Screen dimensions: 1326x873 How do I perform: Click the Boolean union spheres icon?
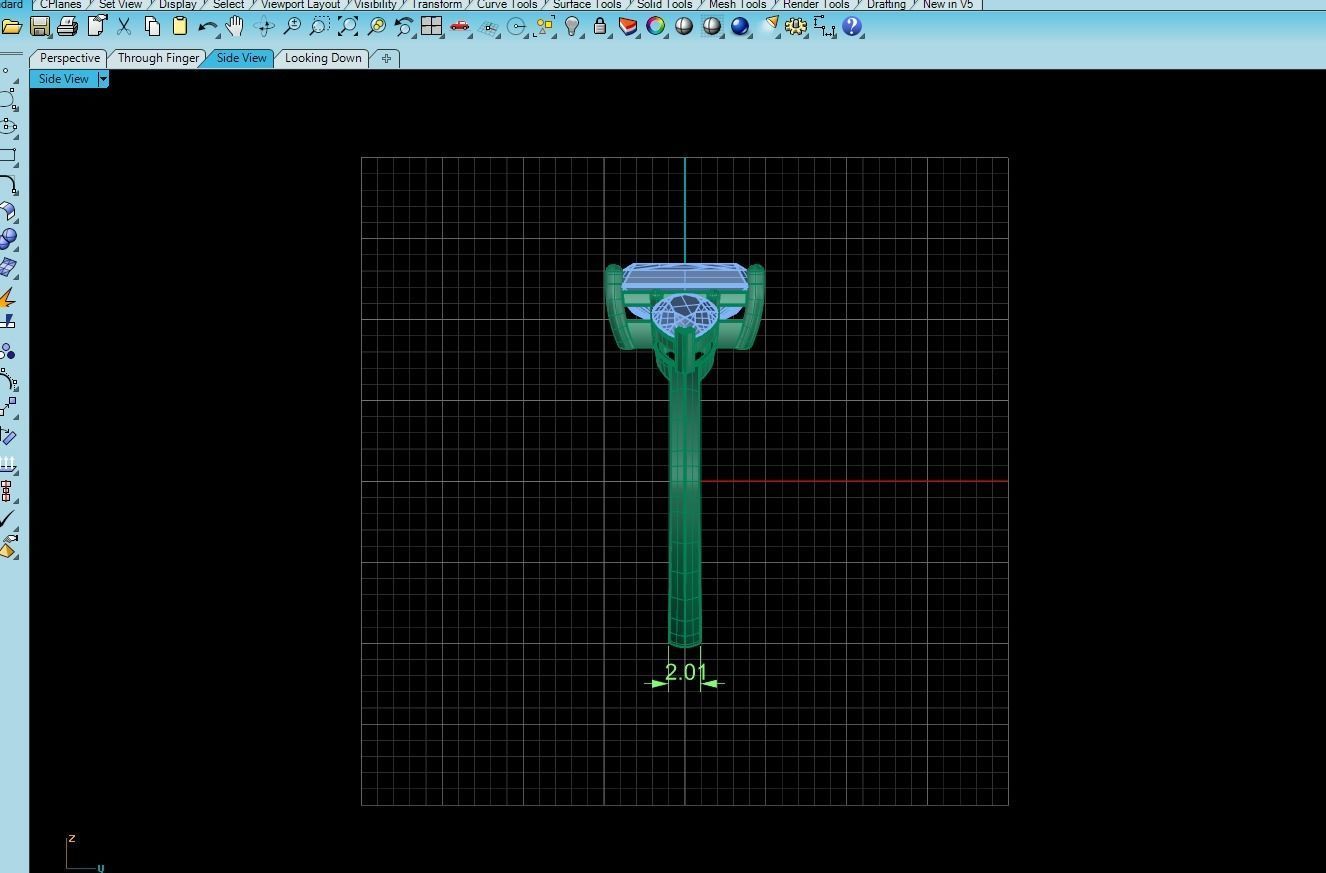(x=8, y=239)
